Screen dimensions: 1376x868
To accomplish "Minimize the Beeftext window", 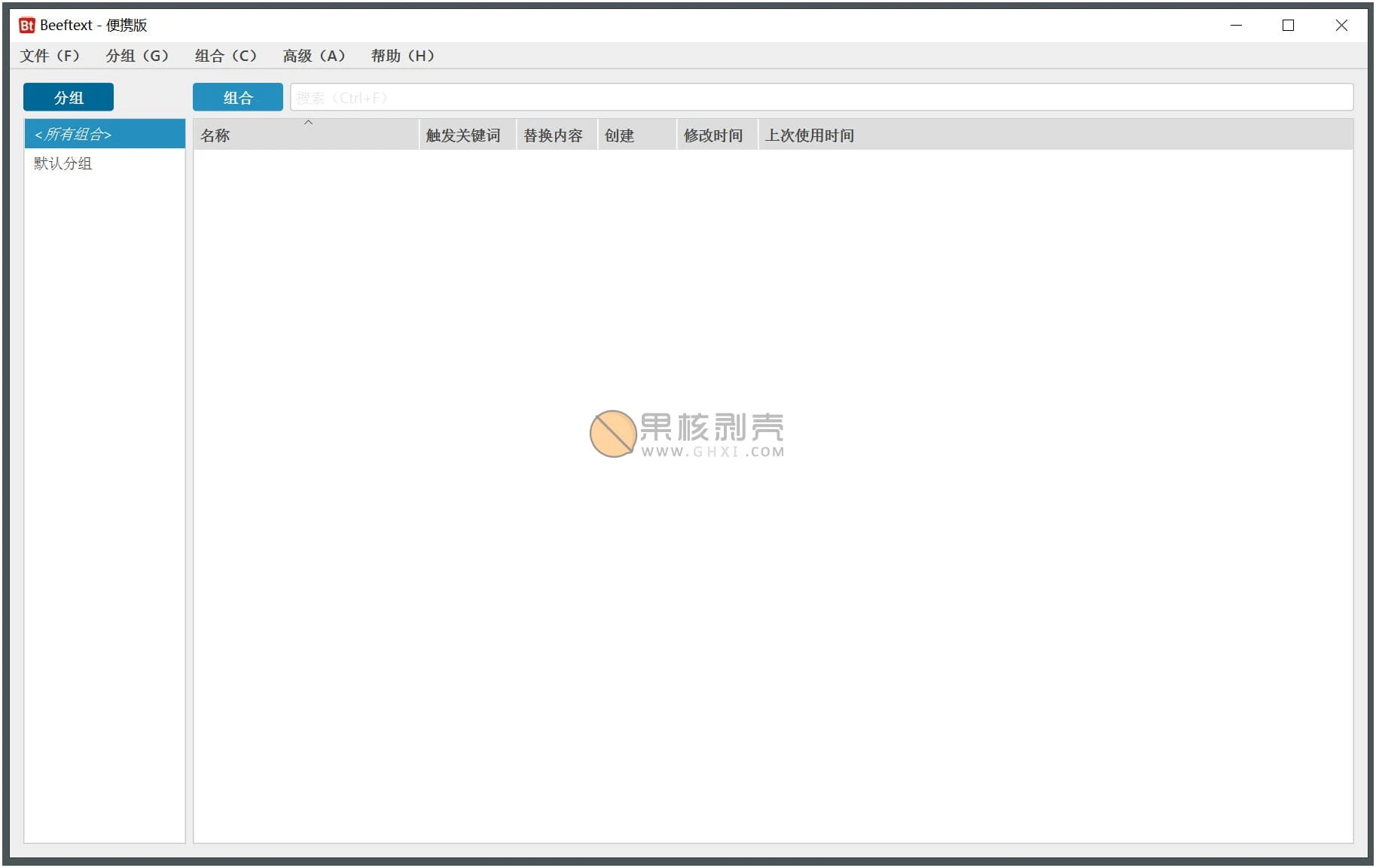I will [x=1236, y=26].
